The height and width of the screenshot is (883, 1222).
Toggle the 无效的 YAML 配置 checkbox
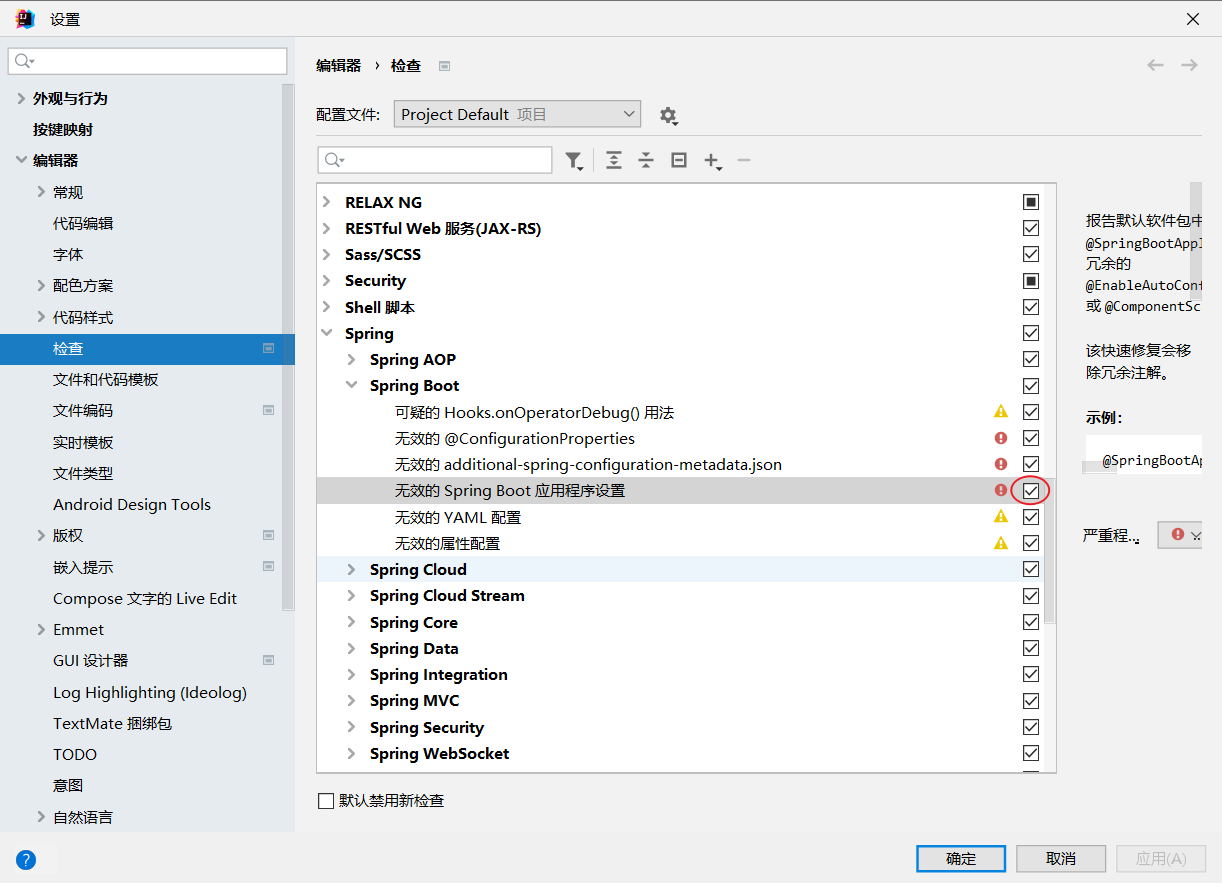(1031, 517)
